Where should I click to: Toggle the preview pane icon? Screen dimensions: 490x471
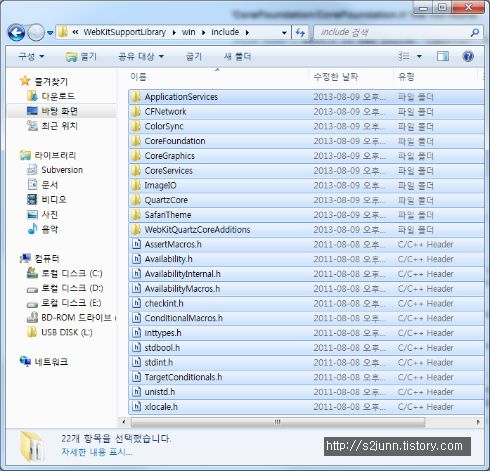(x=443, y=56)
